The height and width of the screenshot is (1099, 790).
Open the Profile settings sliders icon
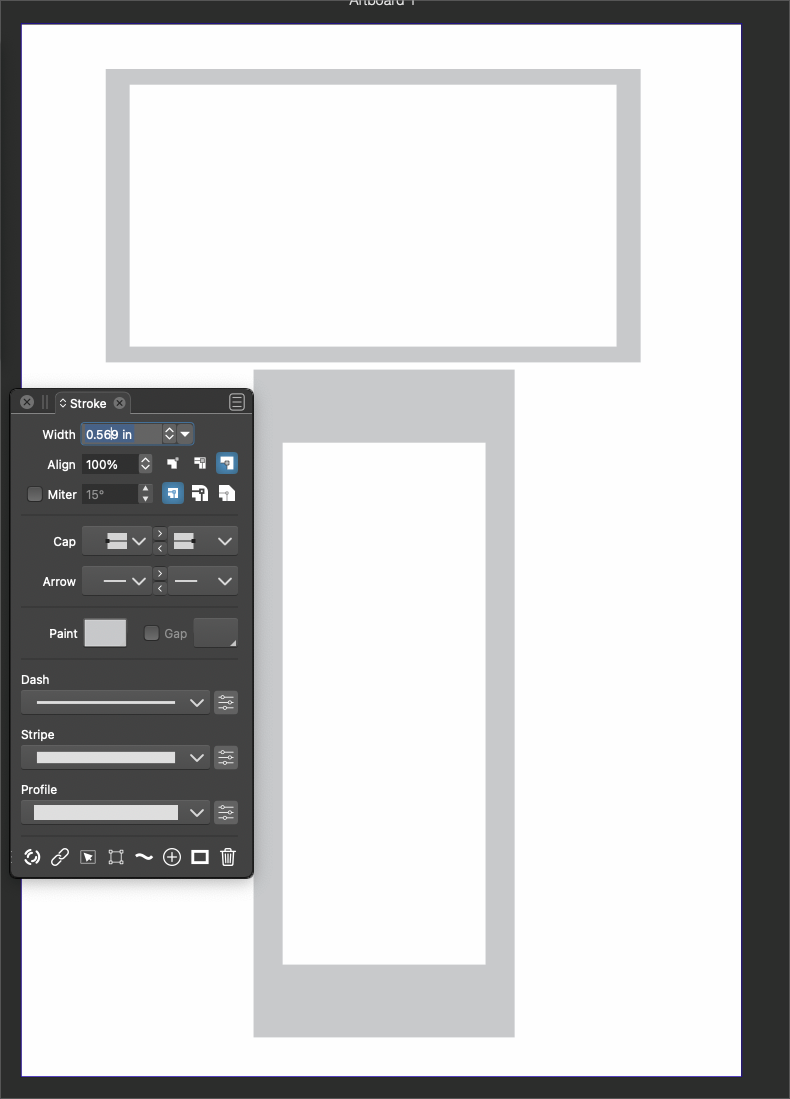click(226, 813)
